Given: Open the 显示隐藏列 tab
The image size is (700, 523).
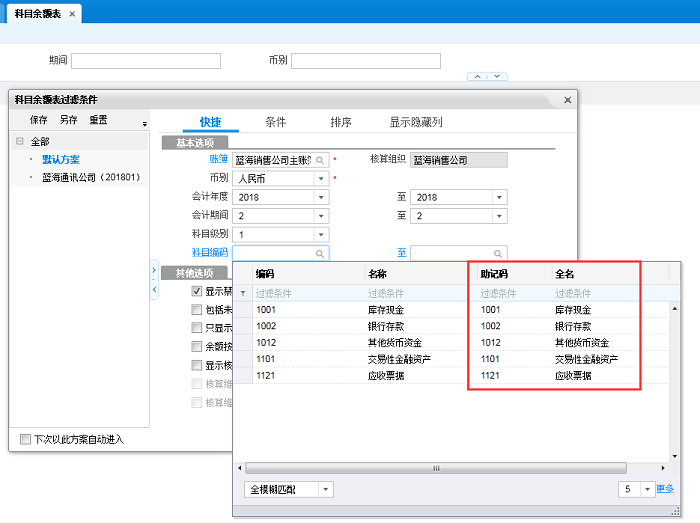Looking at the screenshot, I should [415, 122].
